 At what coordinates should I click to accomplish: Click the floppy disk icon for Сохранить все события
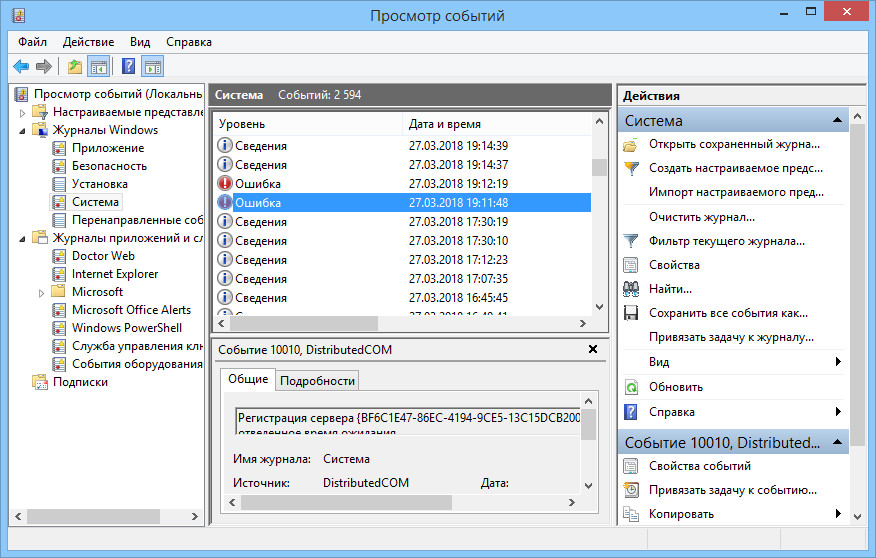(x=631, y=313)
